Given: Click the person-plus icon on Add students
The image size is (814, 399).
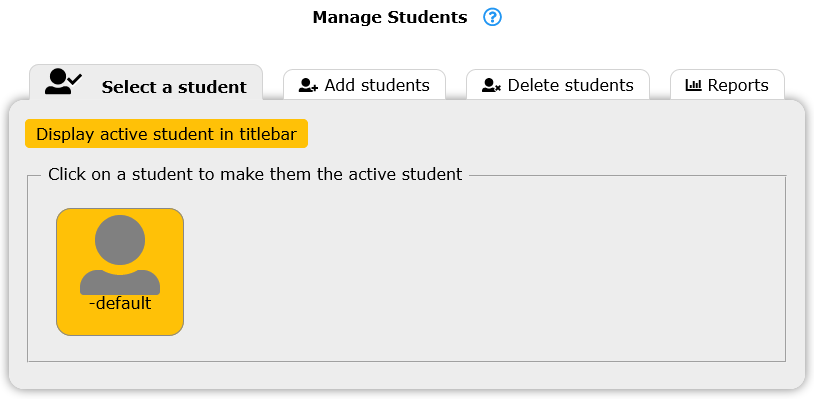Looking at the screenshot, I should [x=308, y=86].
